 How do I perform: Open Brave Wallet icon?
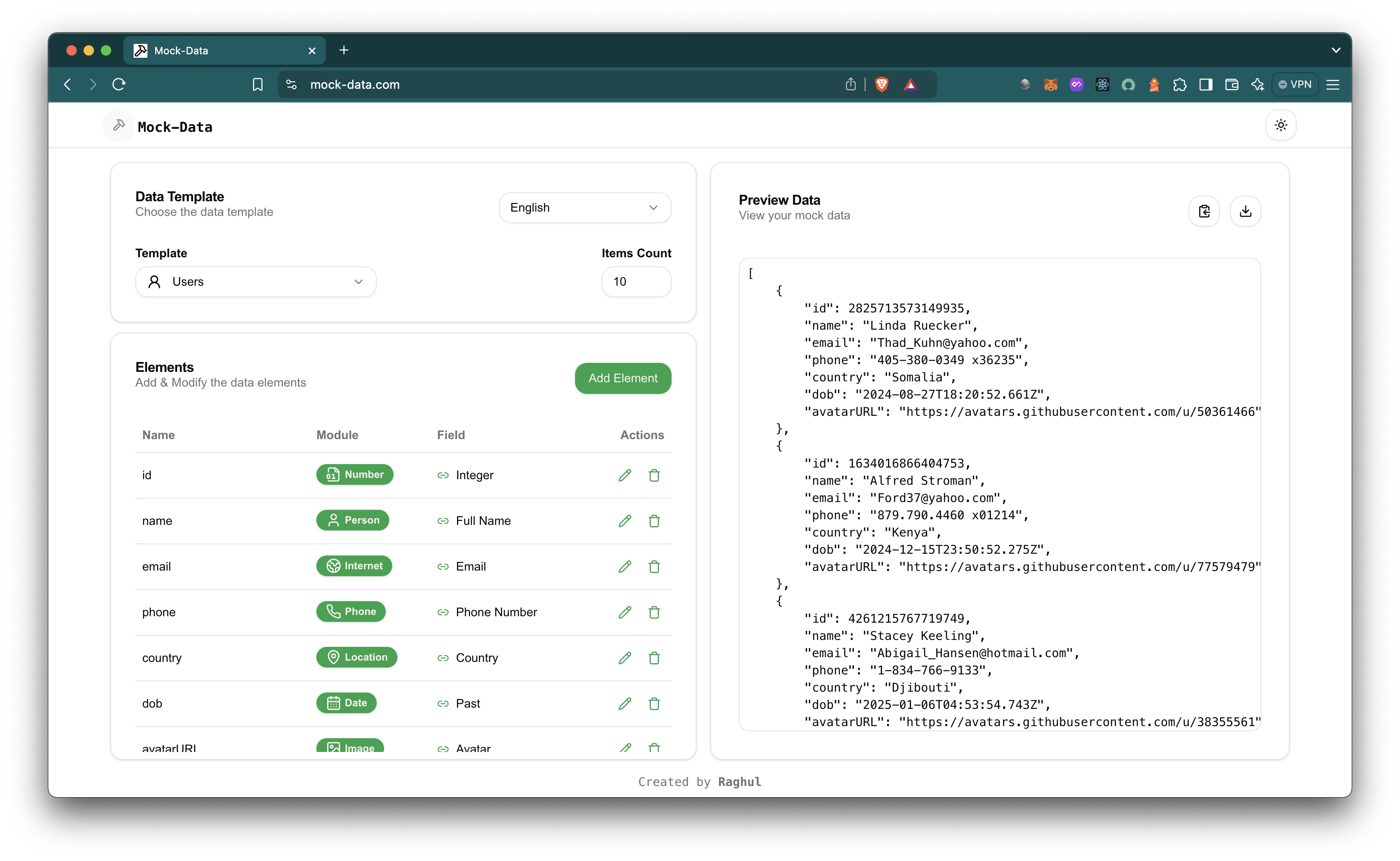(1231, 84)
